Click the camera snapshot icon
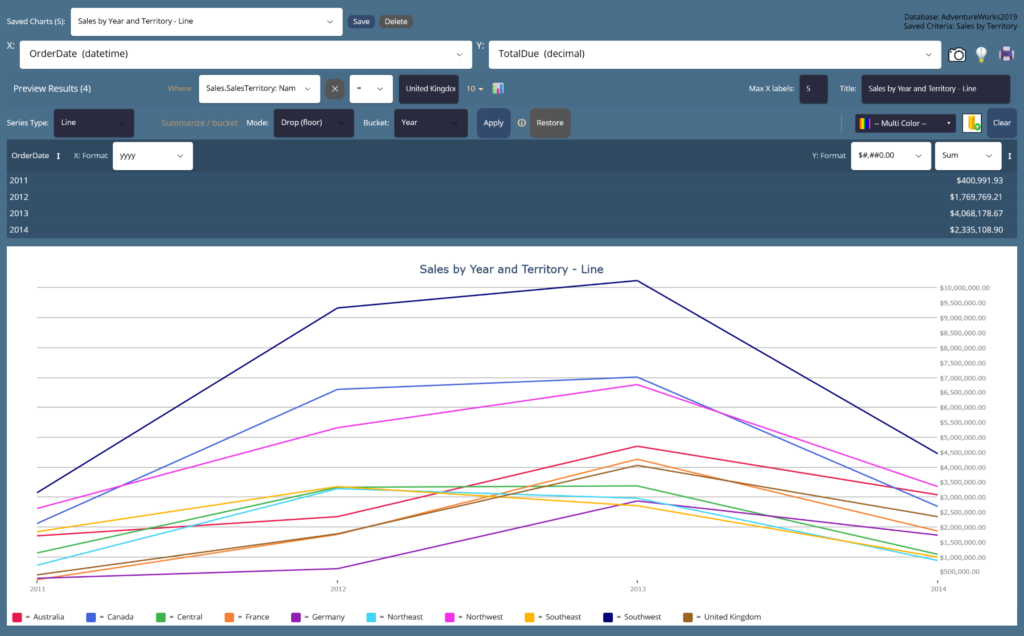 click(x=957, y=55)
